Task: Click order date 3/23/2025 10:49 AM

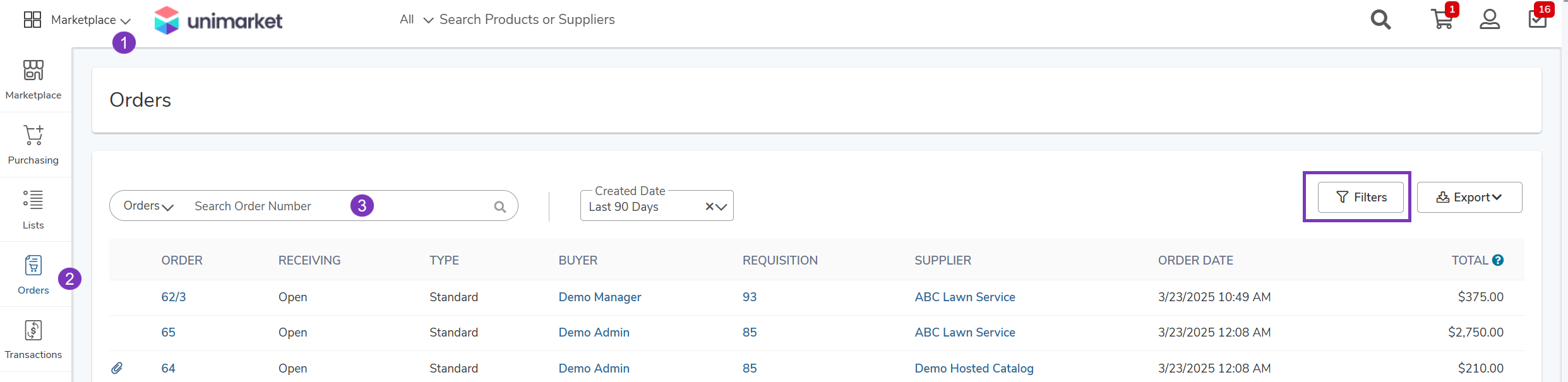Action: point(1214,297)
